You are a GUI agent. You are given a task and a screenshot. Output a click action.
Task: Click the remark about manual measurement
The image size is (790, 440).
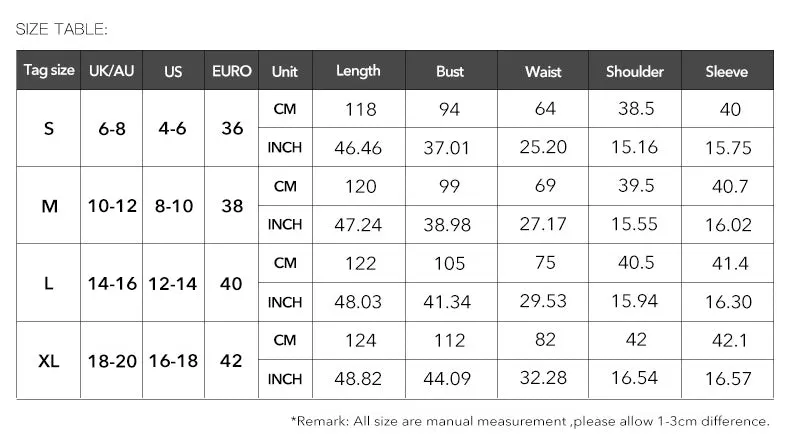(530, 421)
